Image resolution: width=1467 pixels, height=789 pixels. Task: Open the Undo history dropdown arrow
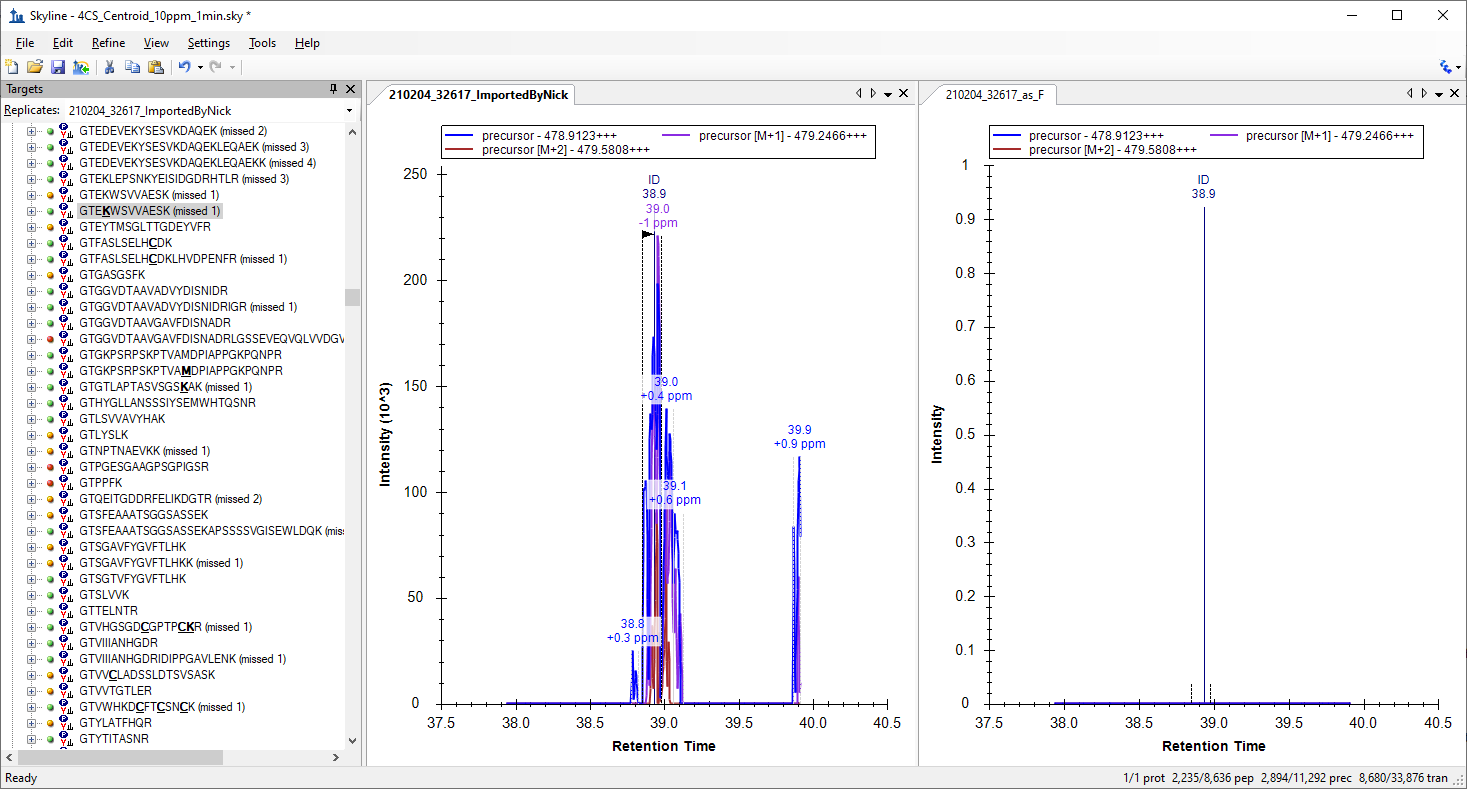pos(200,67)
